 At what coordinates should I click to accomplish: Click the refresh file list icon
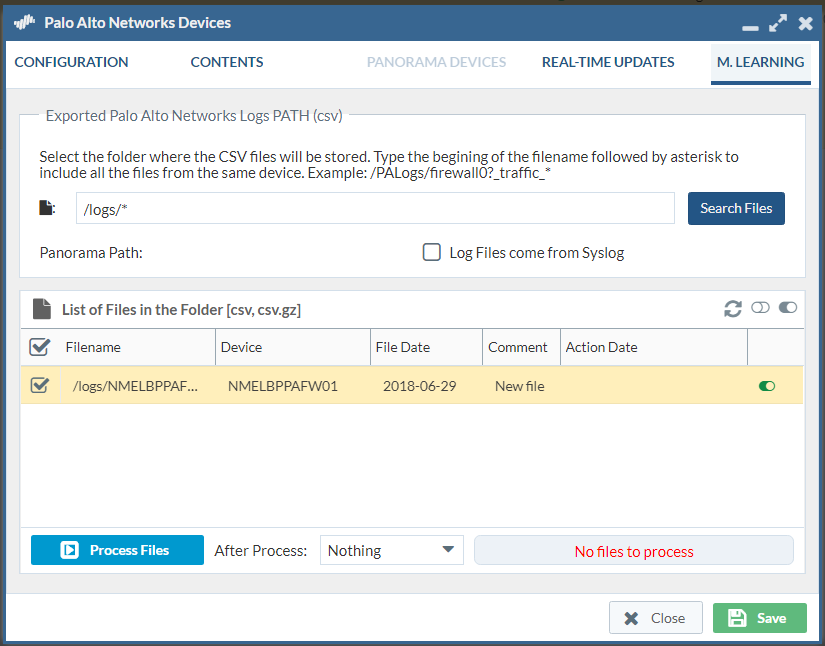click(733, 309)
